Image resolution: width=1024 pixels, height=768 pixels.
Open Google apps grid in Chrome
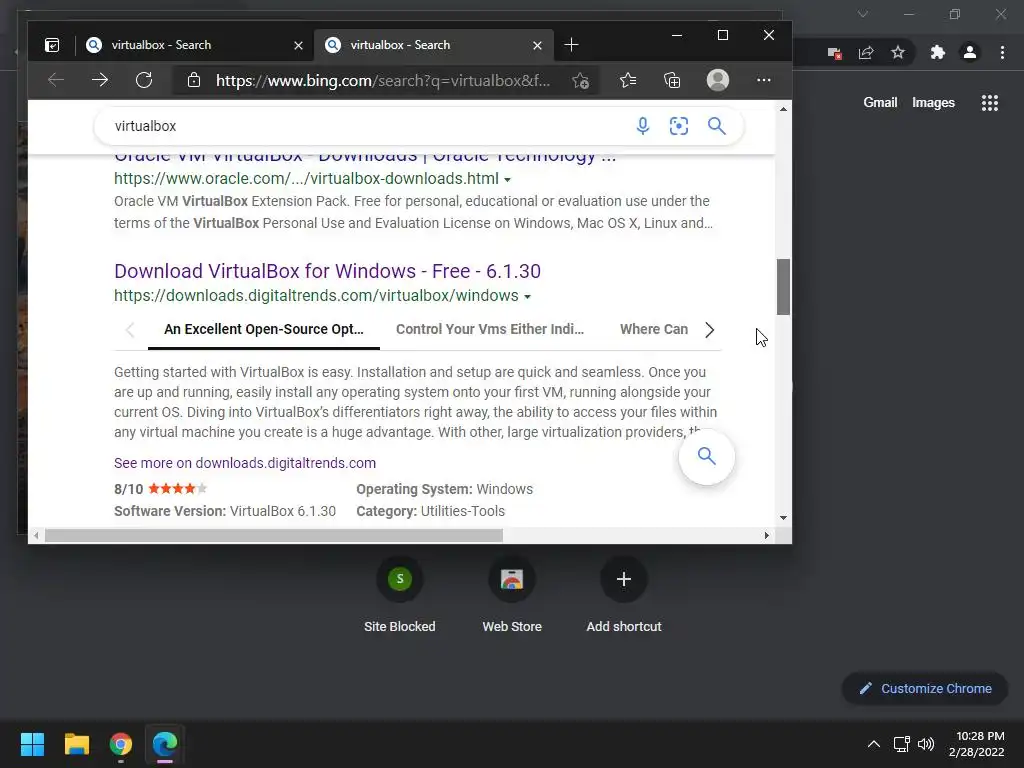(x=990, y=103)
